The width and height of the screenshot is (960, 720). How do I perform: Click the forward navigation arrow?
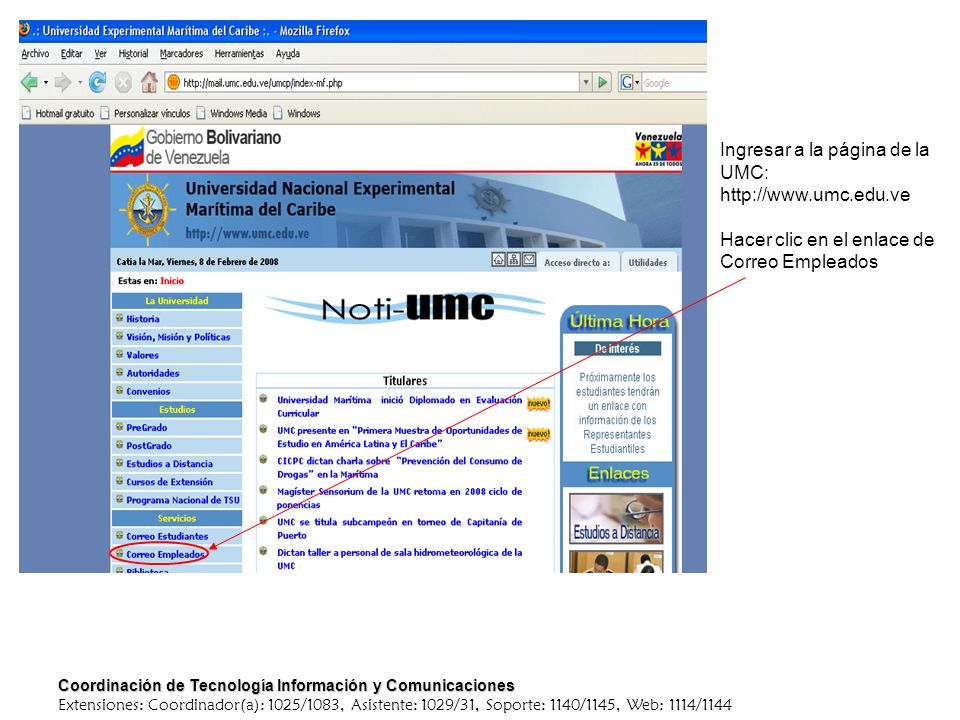62,81
